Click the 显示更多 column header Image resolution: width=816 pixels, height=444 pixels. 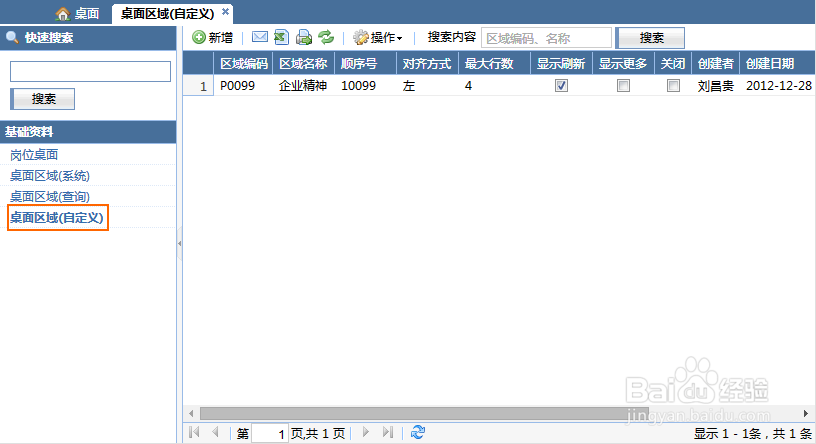click(623, 64)
